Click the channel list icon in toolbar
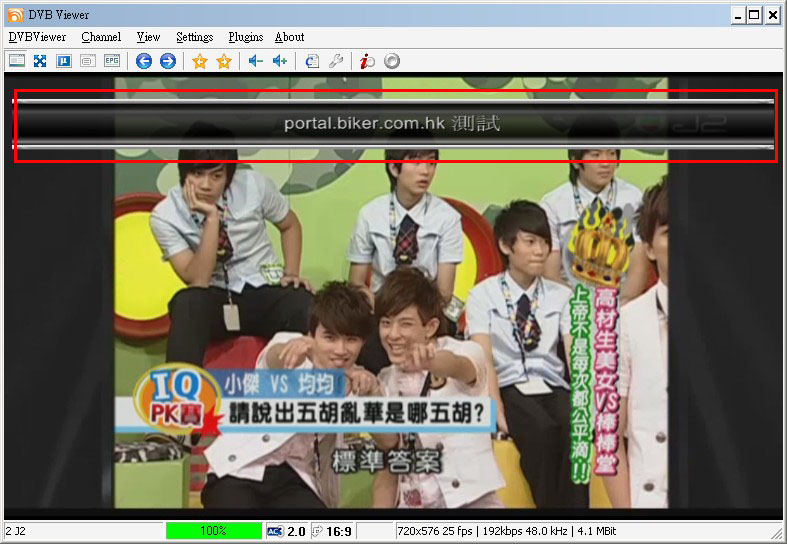Viewport: 787px width, 544px height. click(17, 61)
